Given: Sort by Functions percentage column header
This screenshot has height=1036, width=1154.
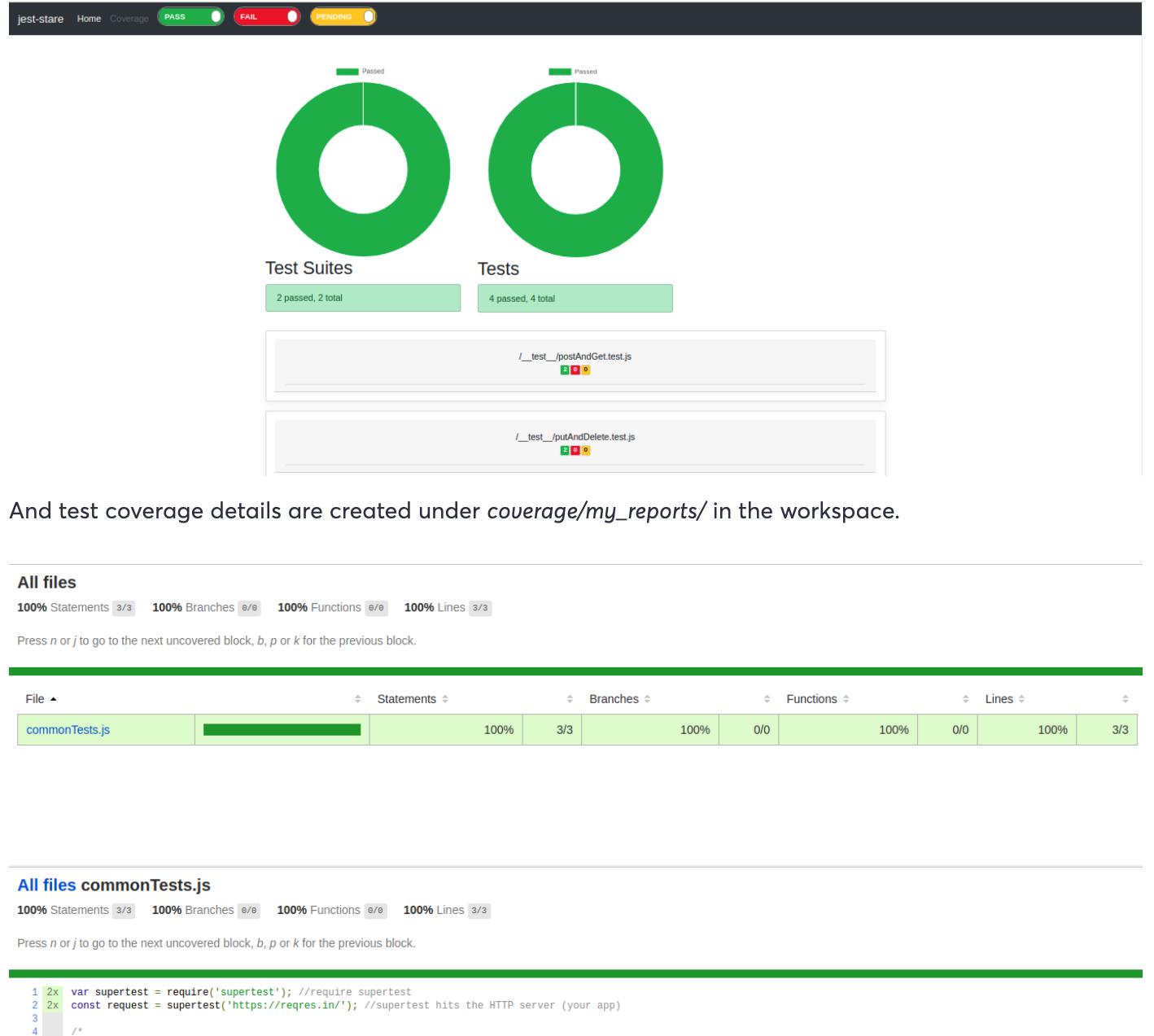Looking at the screenshot, I should [x=818, y=699].
